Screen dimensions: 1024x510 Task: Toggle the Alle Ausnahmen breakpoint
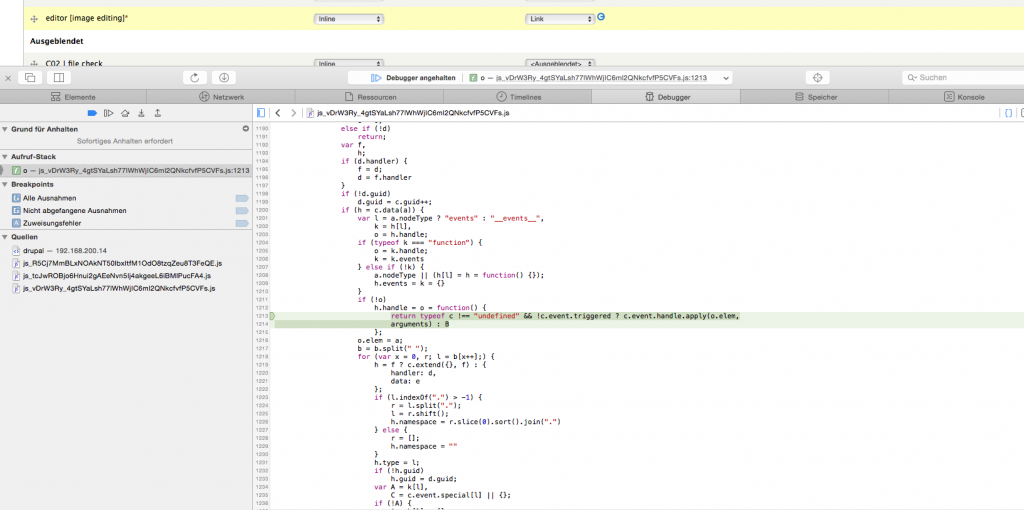point(241,198)
